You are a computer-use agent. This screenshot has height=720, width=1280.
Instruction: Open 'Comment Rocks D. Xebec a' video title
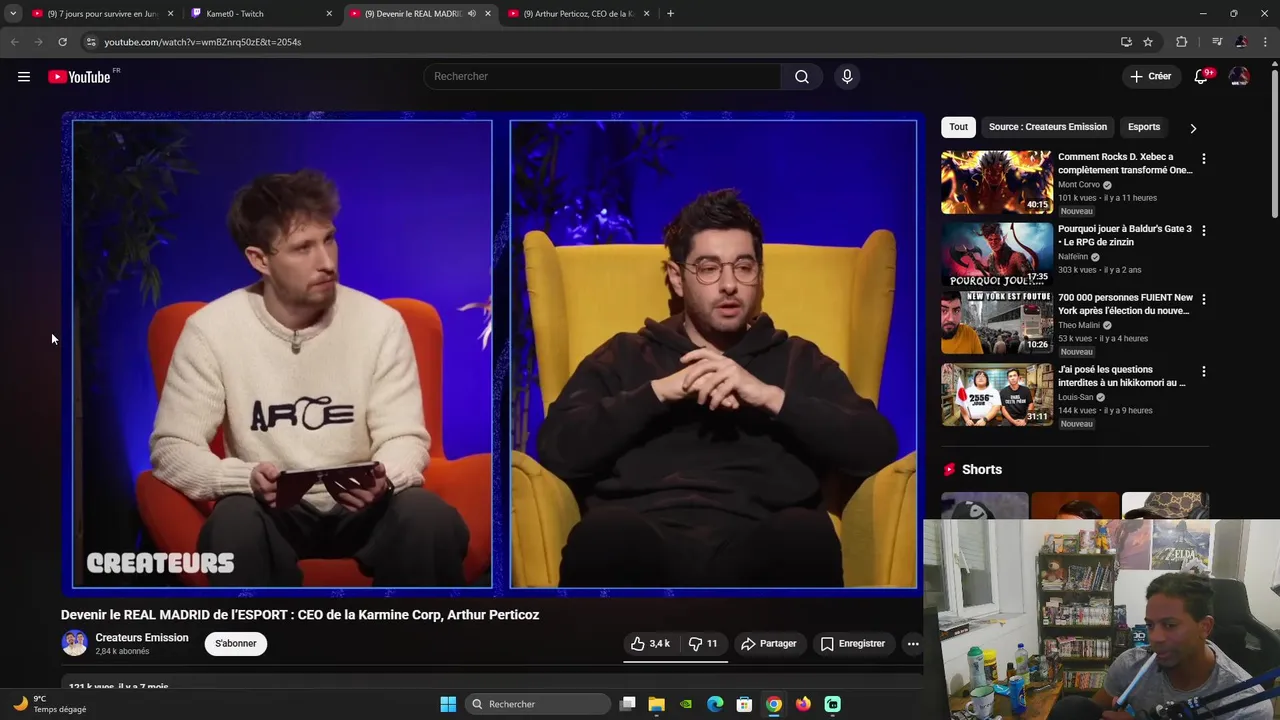pyautogui.click(x=1125, y=163)
